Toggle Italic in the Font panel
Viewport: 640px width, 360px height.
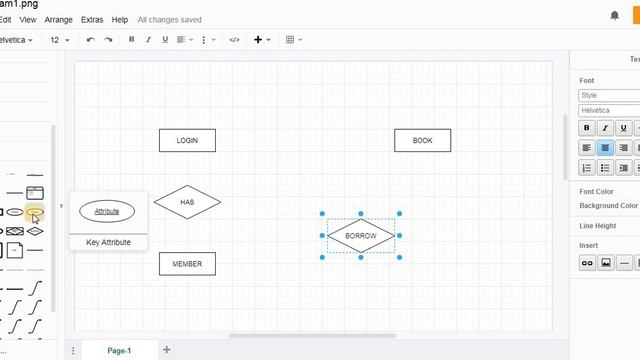tap(605, 128)
